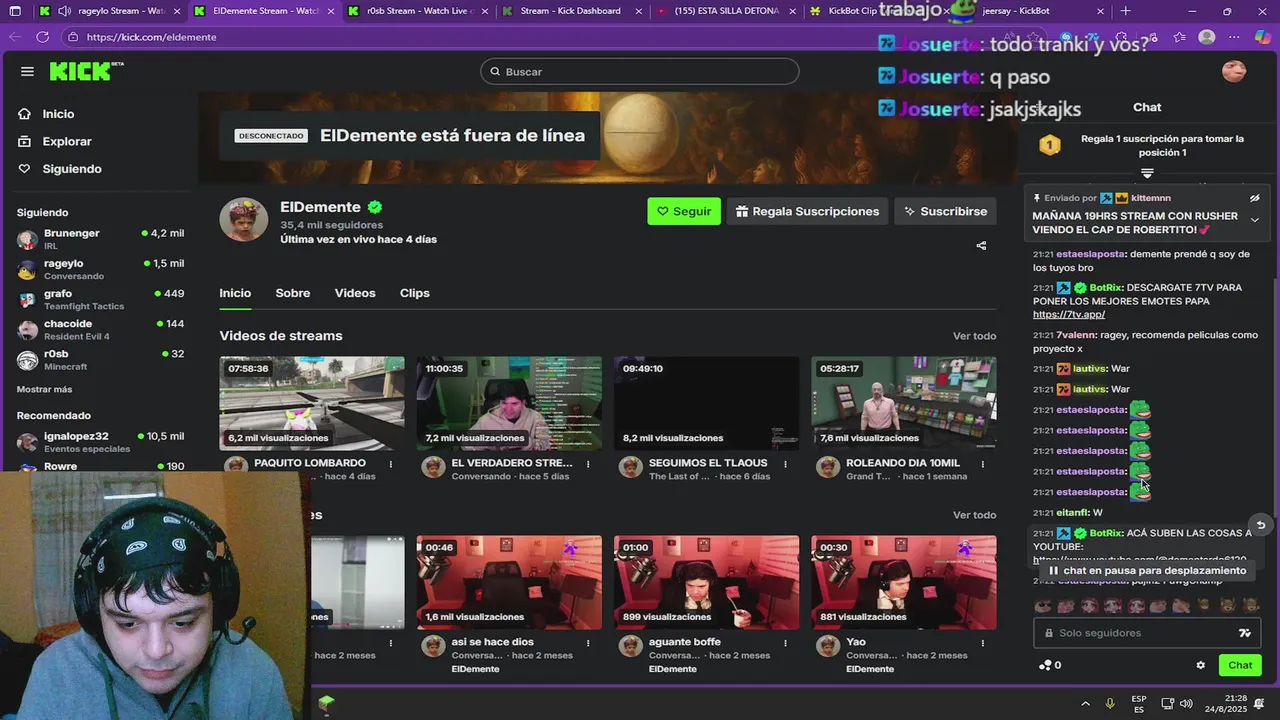Click the channel points icon
This screenshot has height=720, width=1280.
[x=1045, y=665]
